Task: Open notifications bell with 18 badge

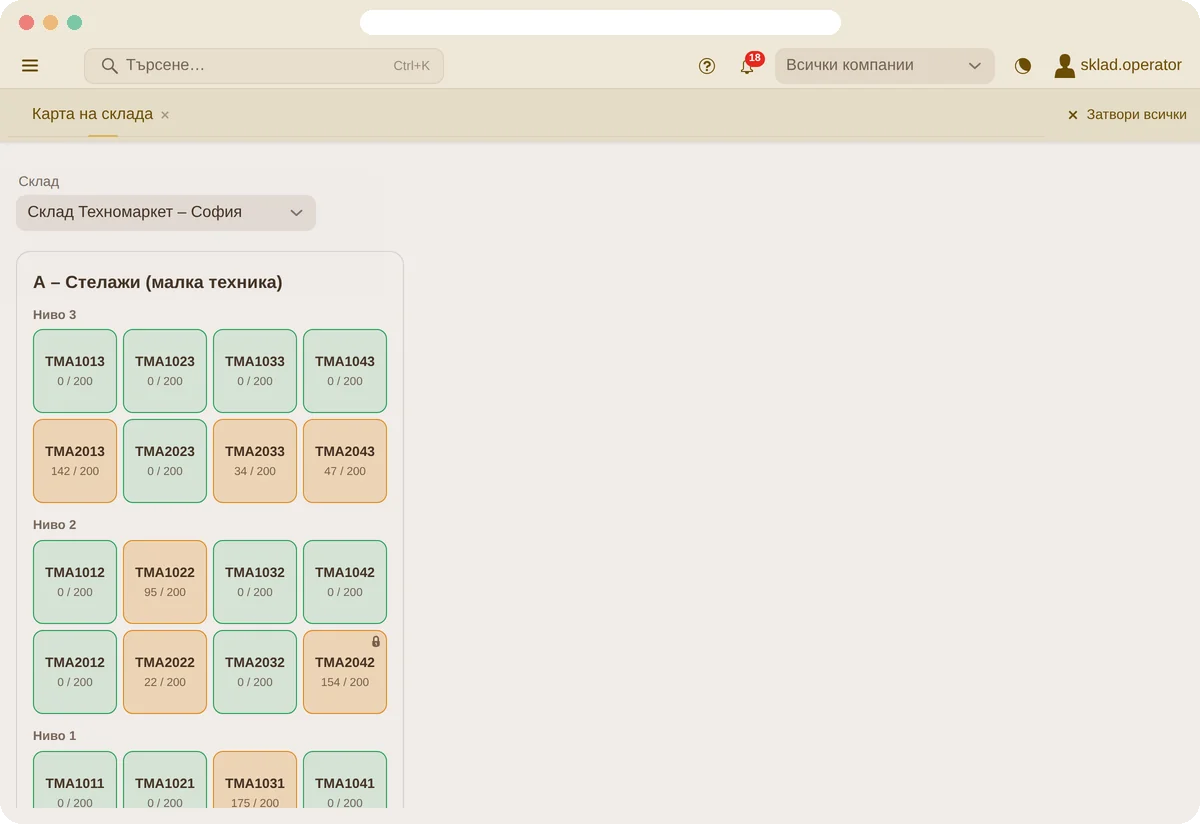Action: coord(747,66)
